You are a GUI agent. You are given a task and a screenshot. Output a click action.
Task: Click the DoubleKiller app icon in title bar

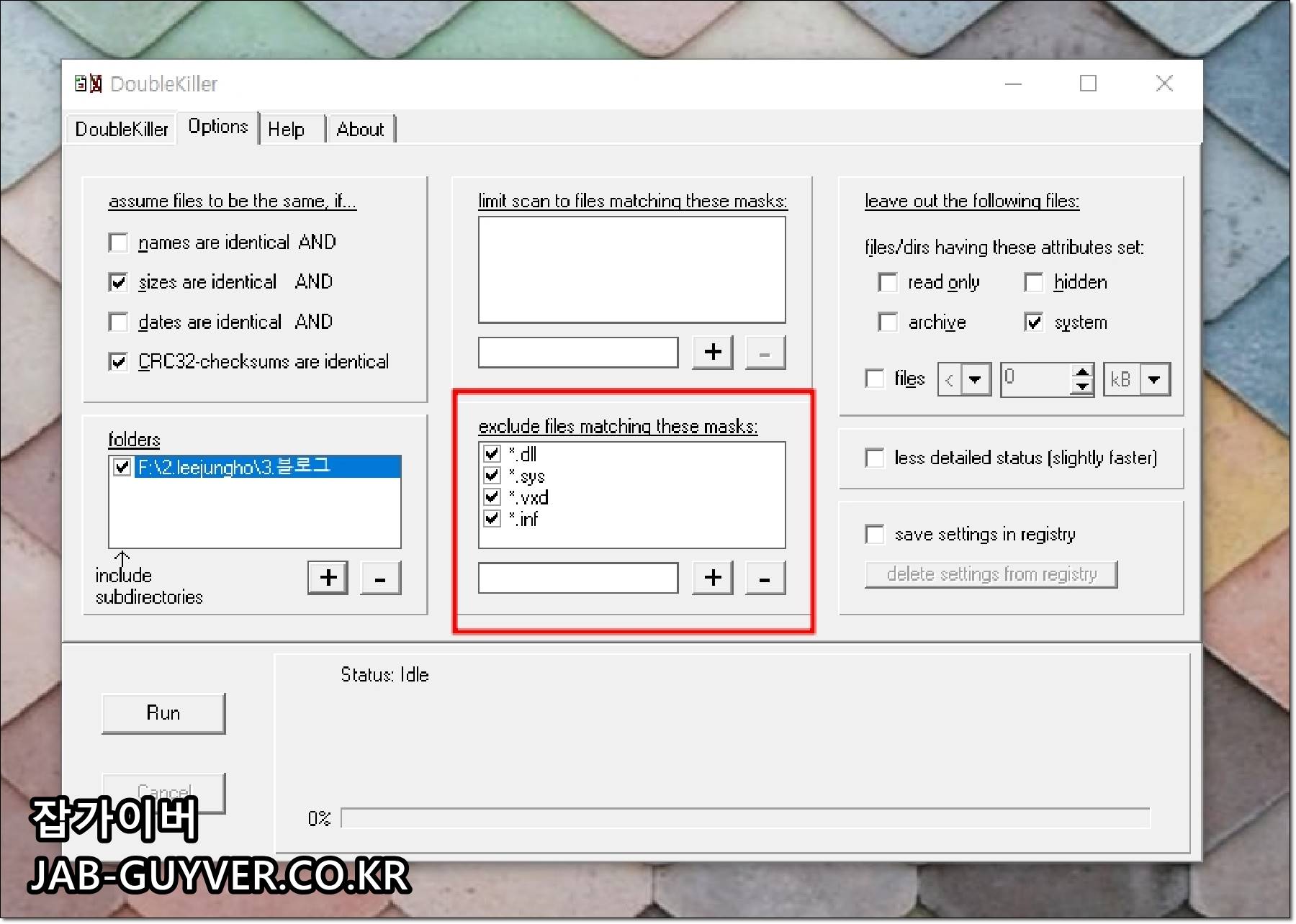[x=88, y=83]
